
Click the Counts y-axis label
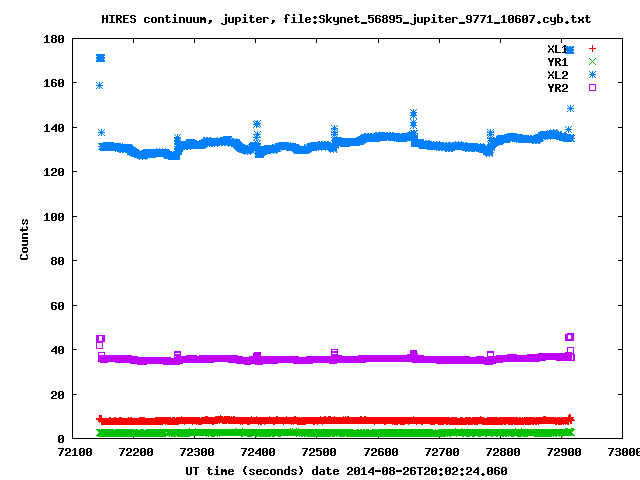pos(24,239)
